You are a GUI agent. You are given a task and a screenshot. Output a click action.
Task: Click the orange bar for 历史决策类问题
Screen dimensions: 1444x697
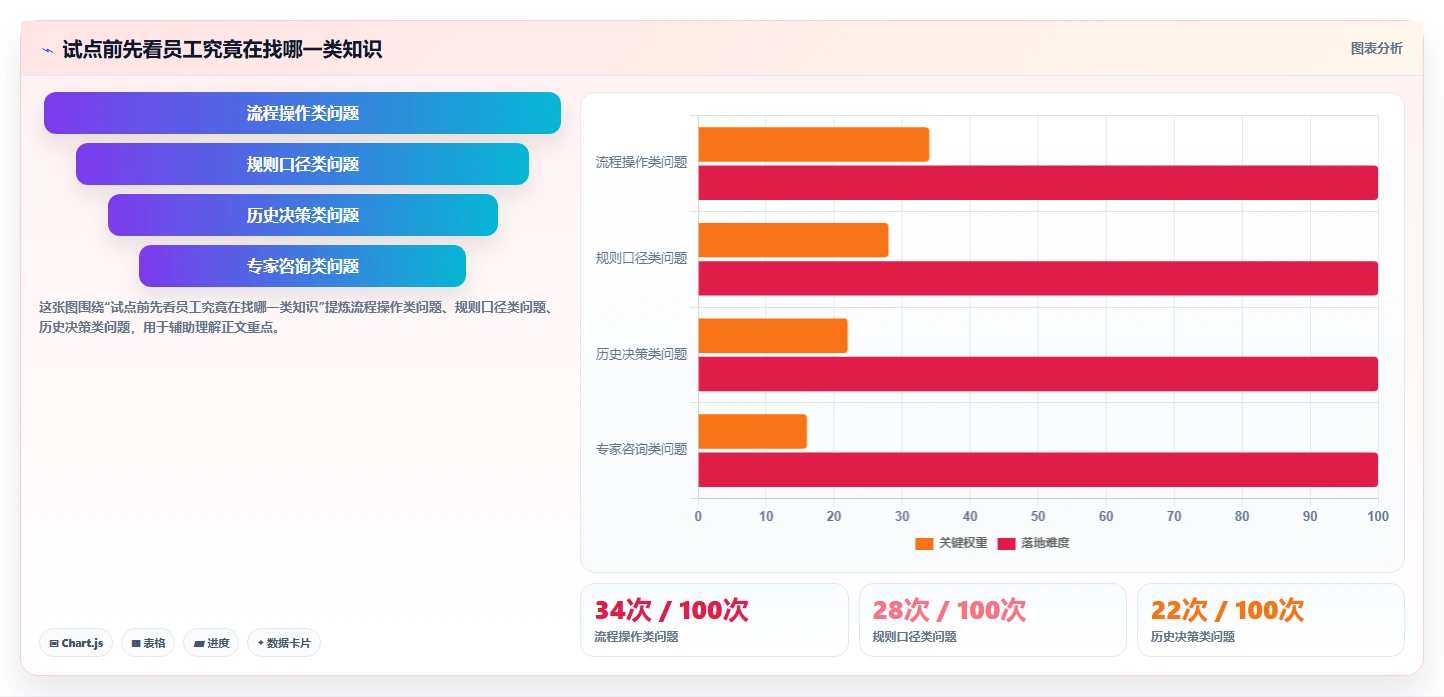772,335
